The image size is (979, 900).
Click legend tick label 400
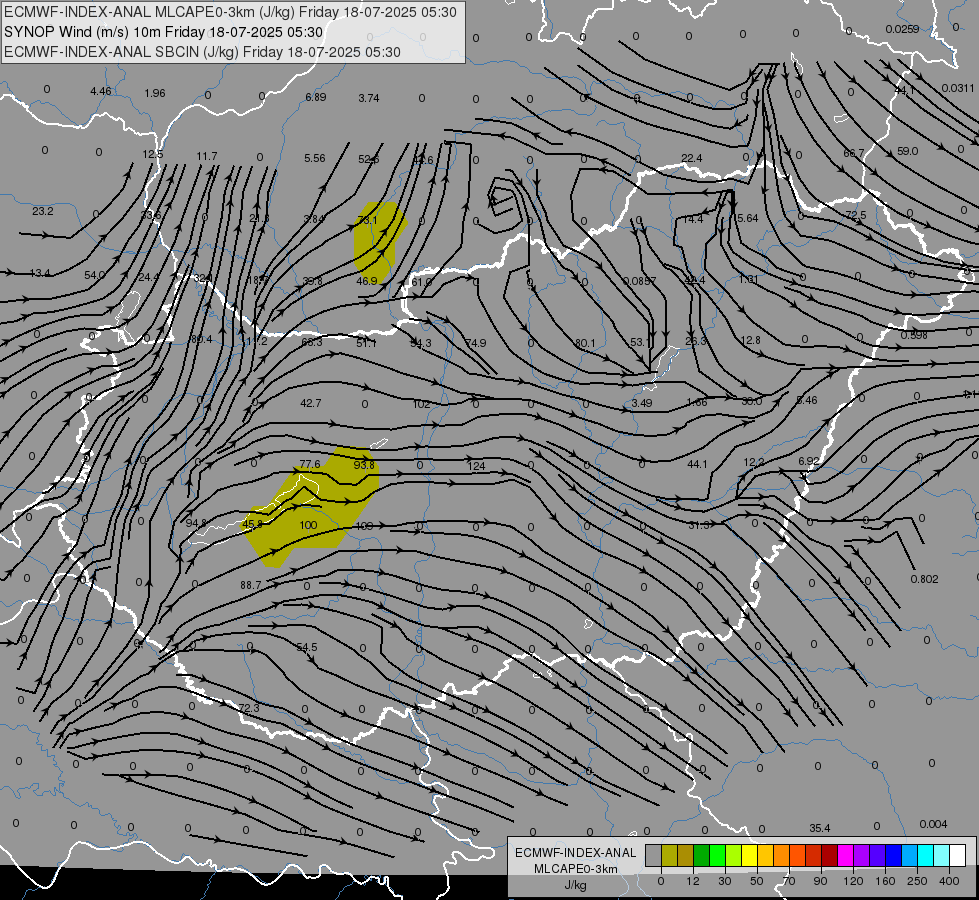[949, 881]
